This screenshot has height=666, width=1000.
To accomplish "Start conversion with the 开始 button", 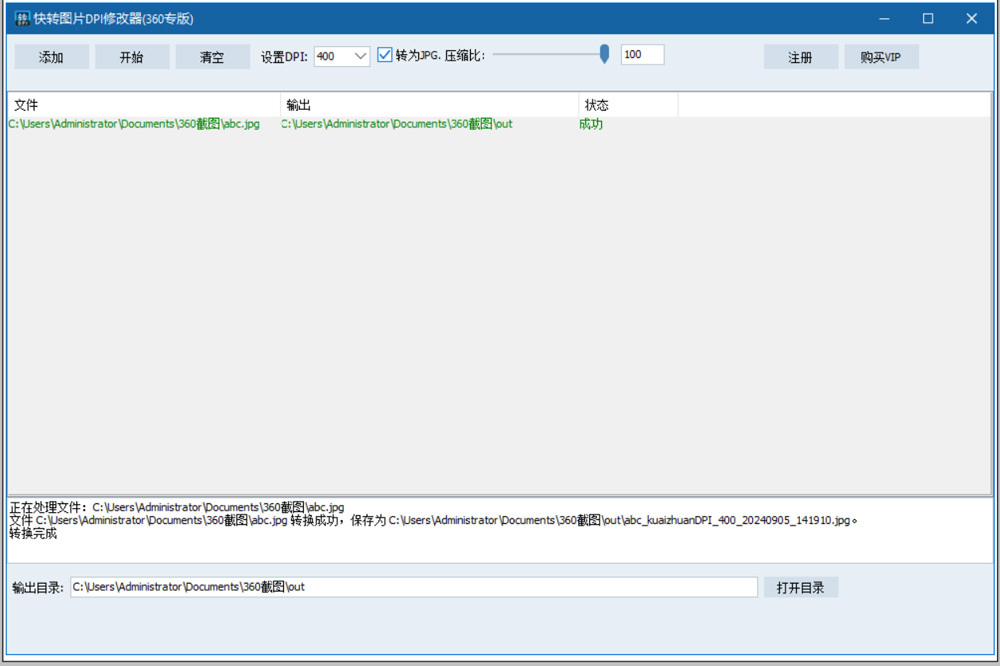I will pos(132,57).
